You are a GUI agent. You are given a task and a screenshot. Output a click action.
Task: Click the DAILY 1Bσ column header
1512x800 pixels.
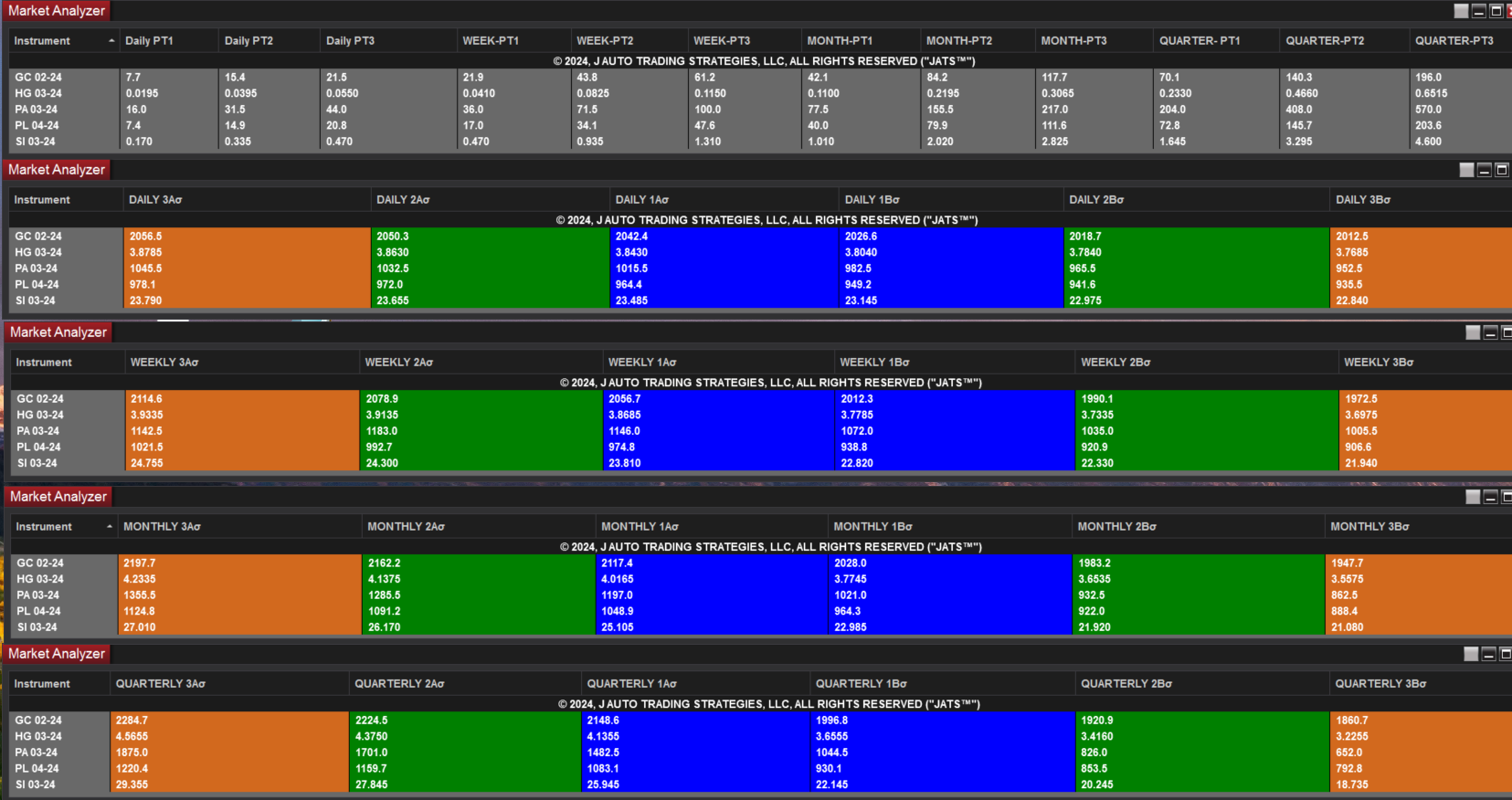(x=951, y=200)
